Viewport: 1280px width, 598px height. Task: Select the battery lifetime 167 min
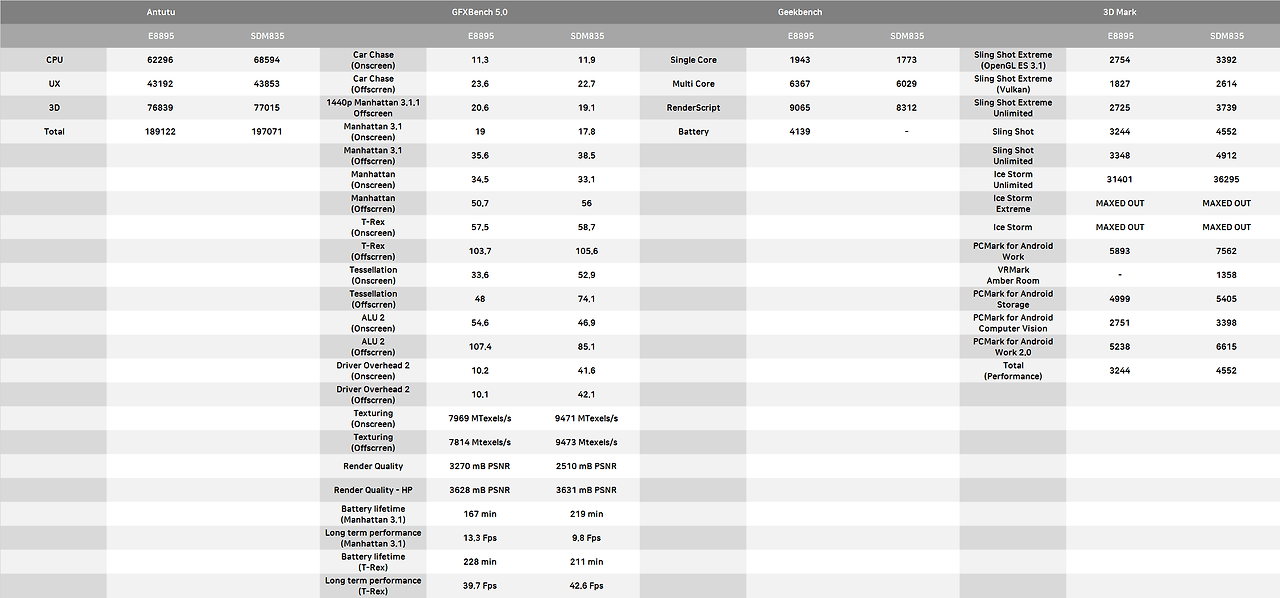point(480,514)
